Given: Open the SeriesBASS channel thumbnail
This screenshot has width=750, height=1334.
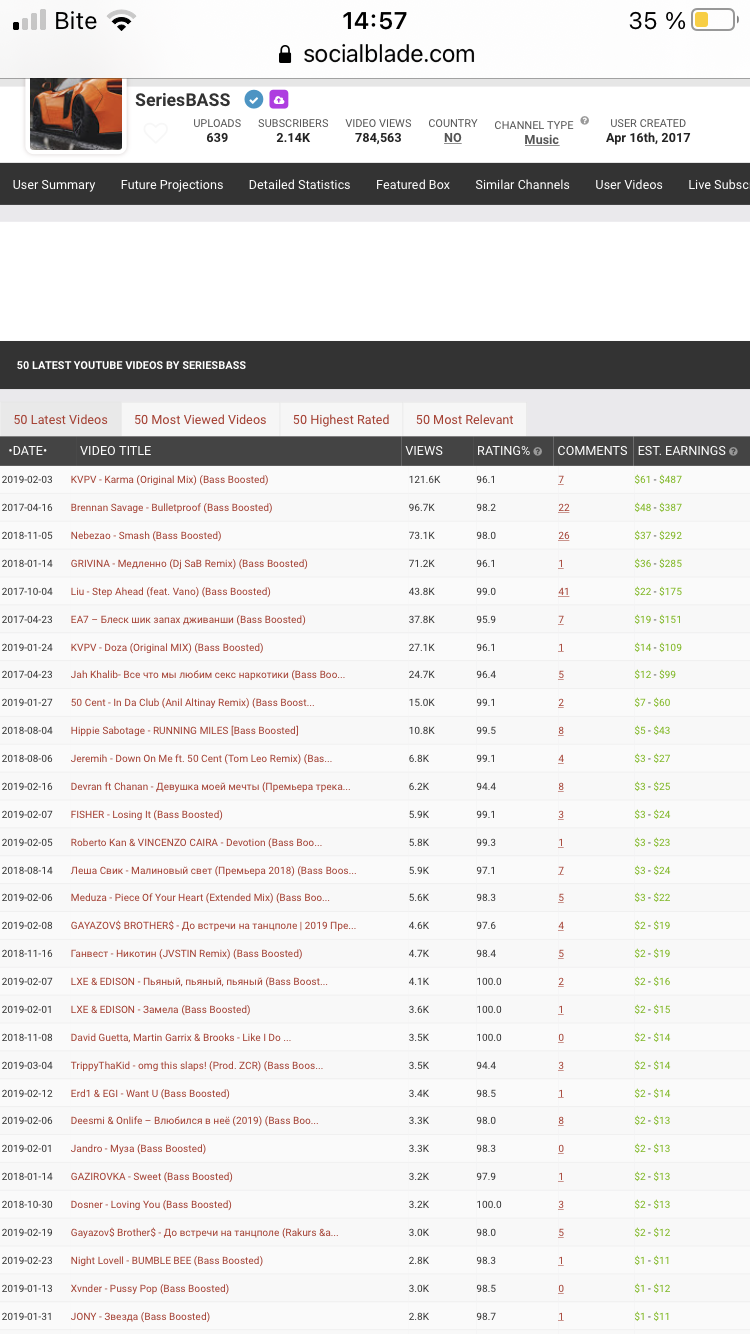Looking at the screenshot, I should tap(76, 115).
